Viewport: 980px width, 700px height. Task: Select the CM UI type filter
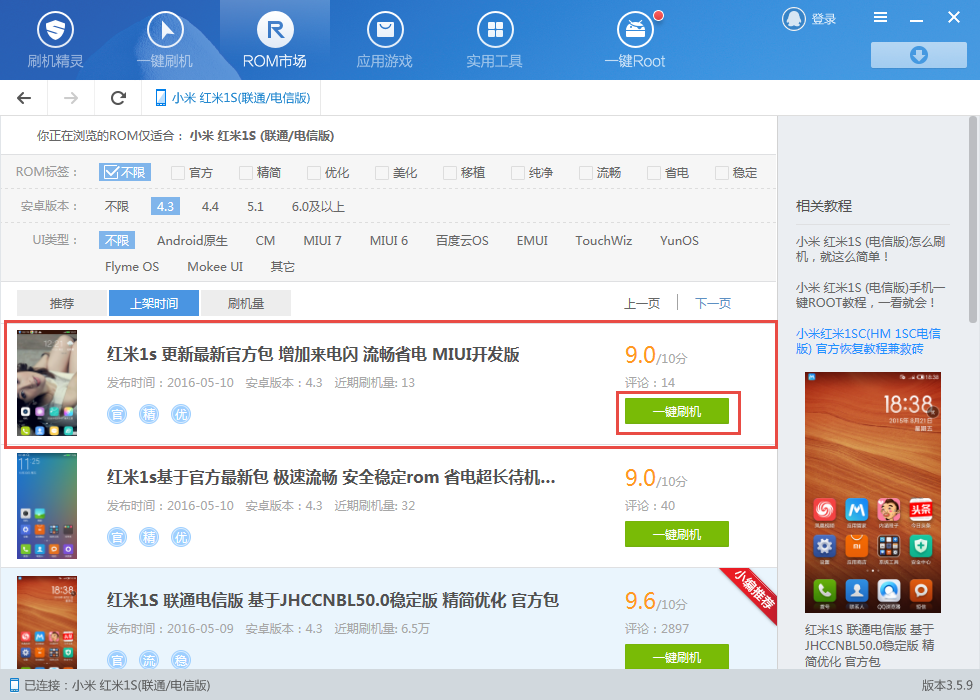pos(265,241)
